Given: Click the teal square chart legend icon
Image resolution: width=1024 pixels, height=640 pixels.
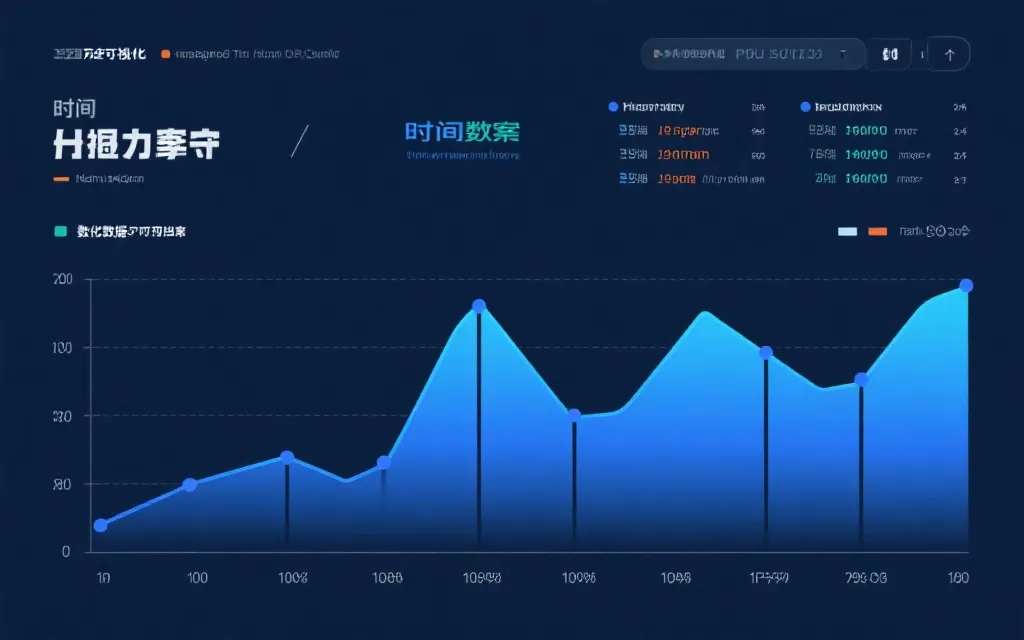Looking at the screenshot, I should pos(60,231).
